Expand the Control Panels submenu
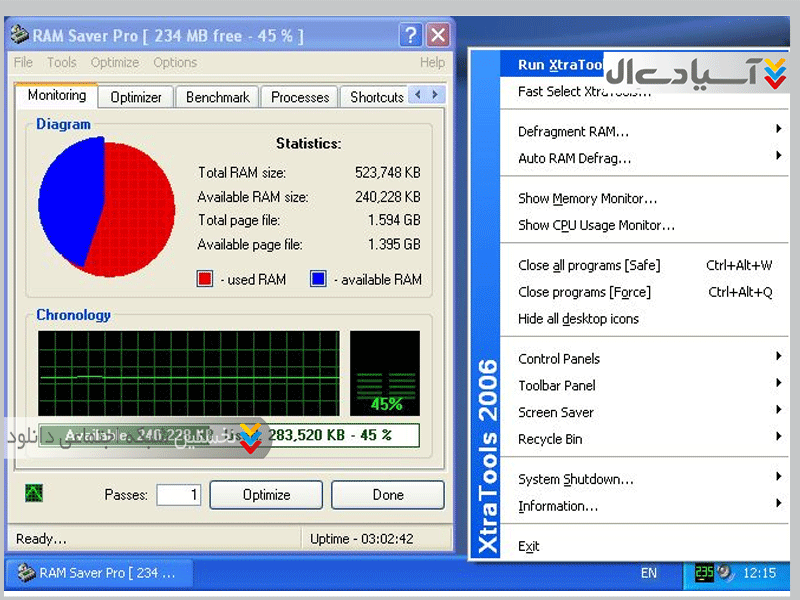The width and height of the screenshot is (800, 600). (x=559, y=358)
